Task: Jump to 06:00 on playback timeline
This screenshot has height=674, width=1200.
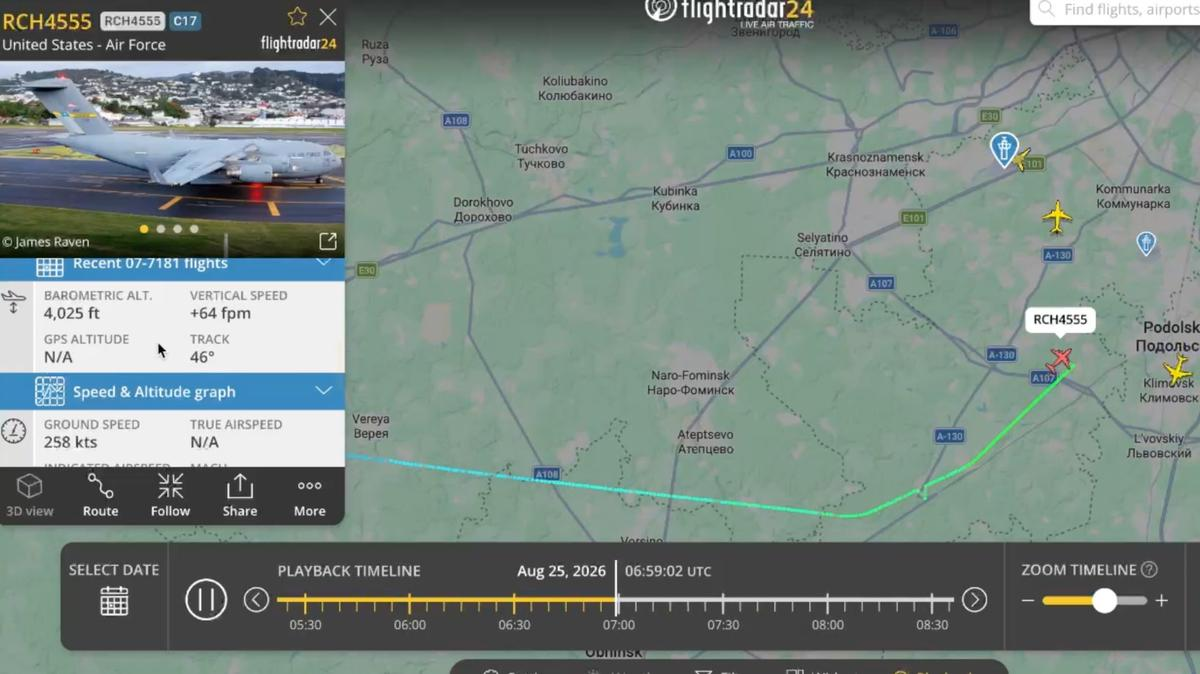Action: (409, 624)
